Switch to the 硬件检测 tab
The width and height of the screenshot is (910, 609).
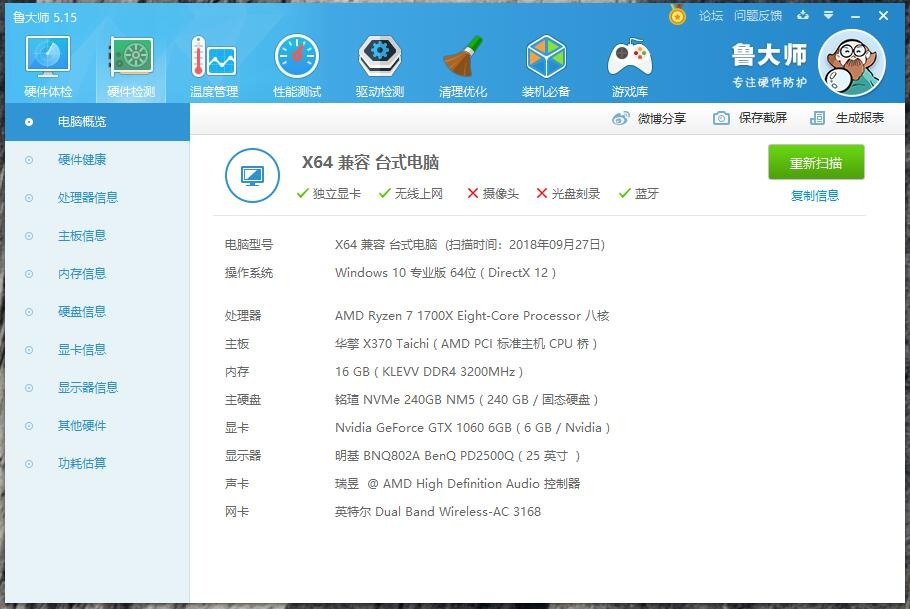point(129,63)
